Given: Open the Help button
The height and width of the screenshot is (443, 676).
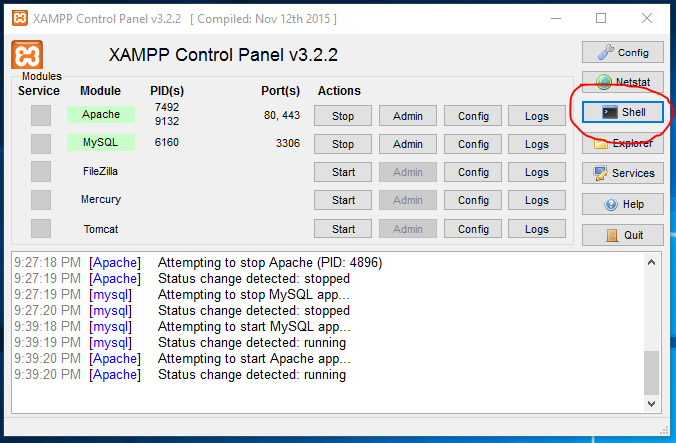Looking at the screenshot, I should tap(623, 204).
